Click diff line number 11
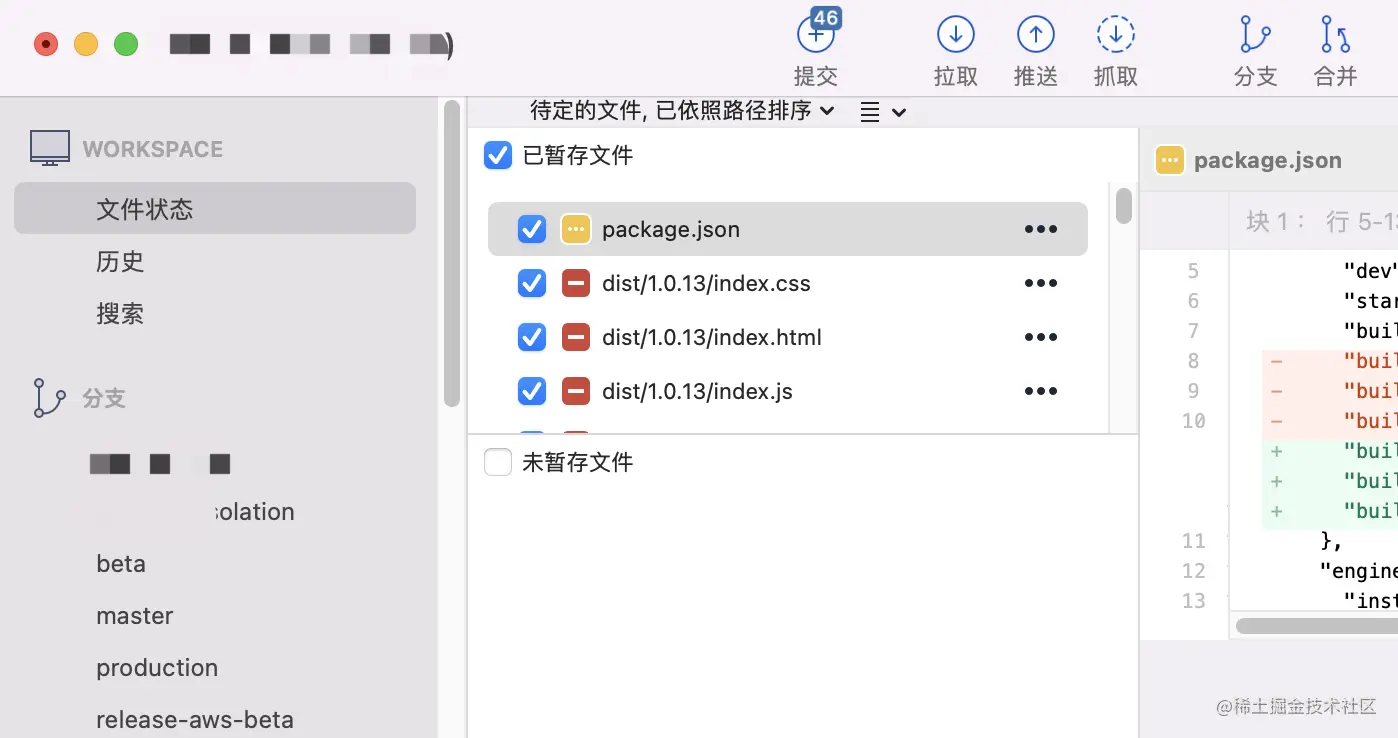1398x738 pixels. 1193,541
